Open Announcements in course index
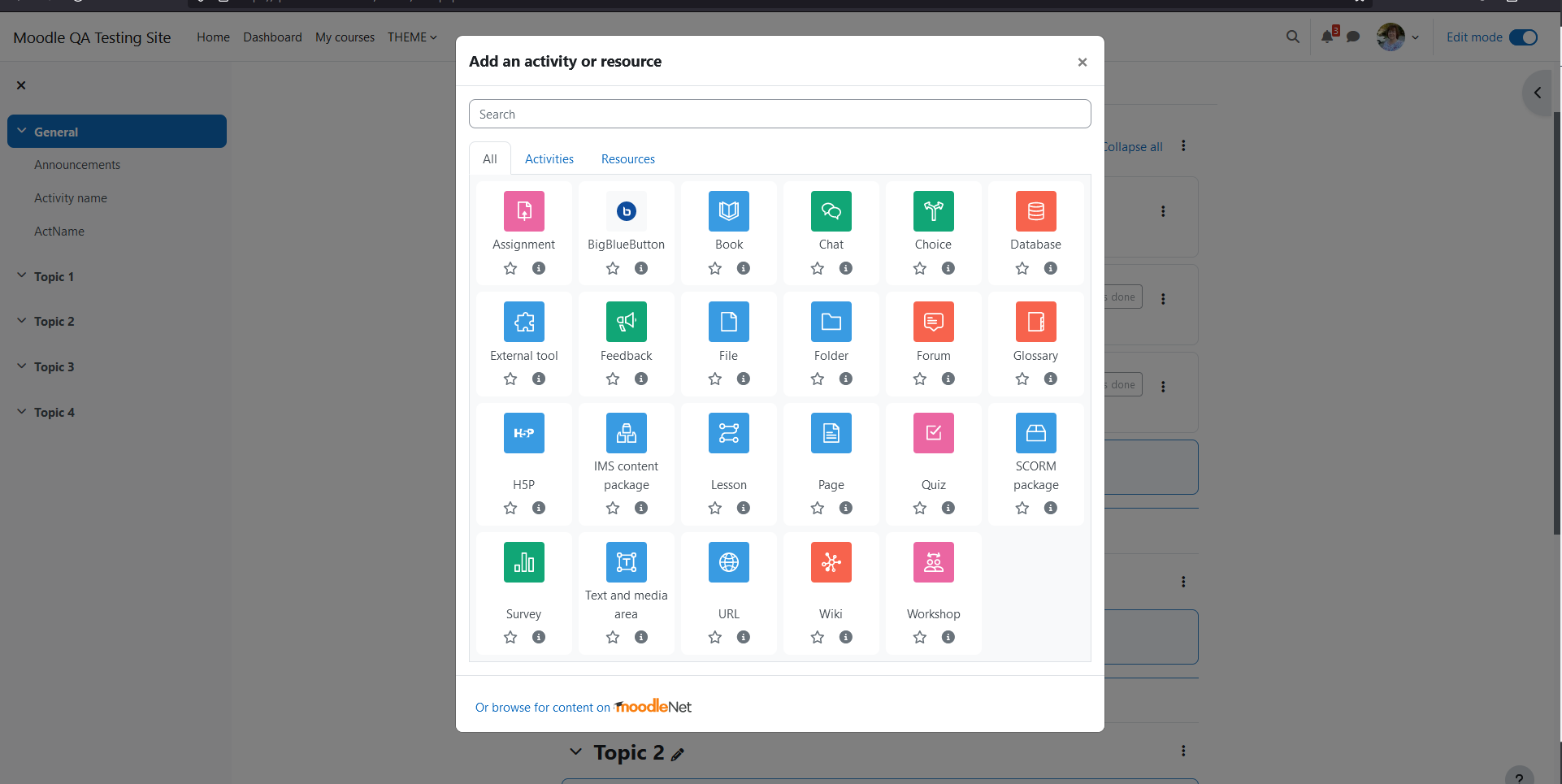This screenshot has width=1562, height=784. [77, 165]
